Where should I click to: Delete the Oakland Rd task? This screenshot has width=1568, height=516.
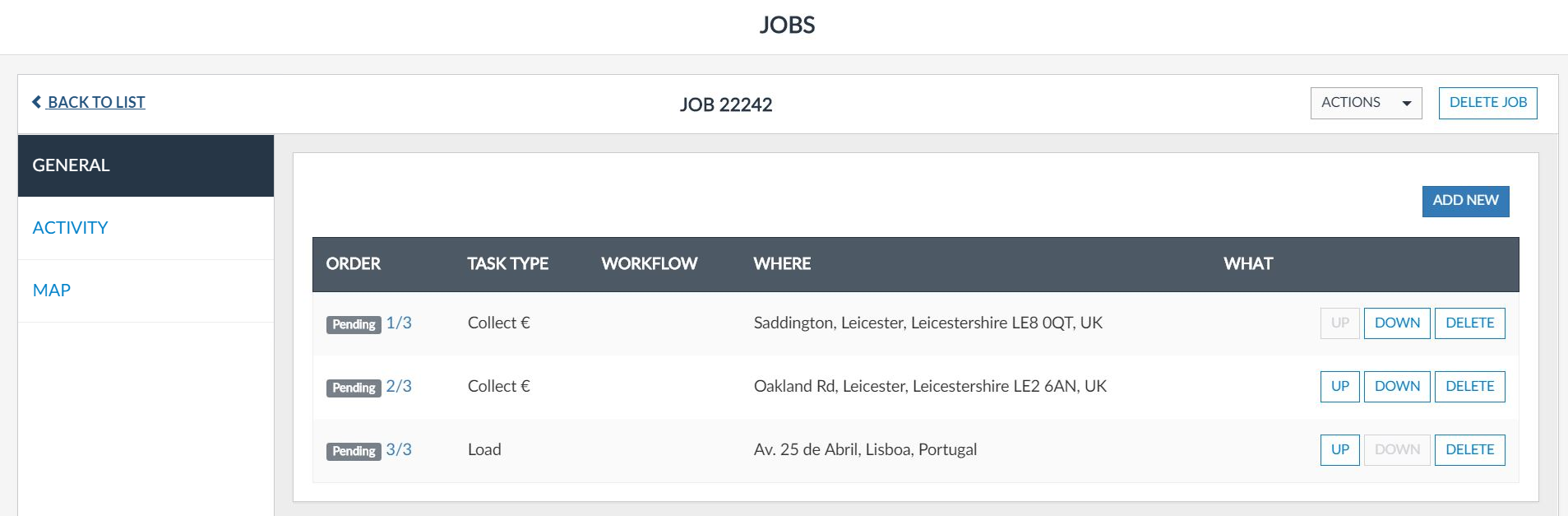1469,387
